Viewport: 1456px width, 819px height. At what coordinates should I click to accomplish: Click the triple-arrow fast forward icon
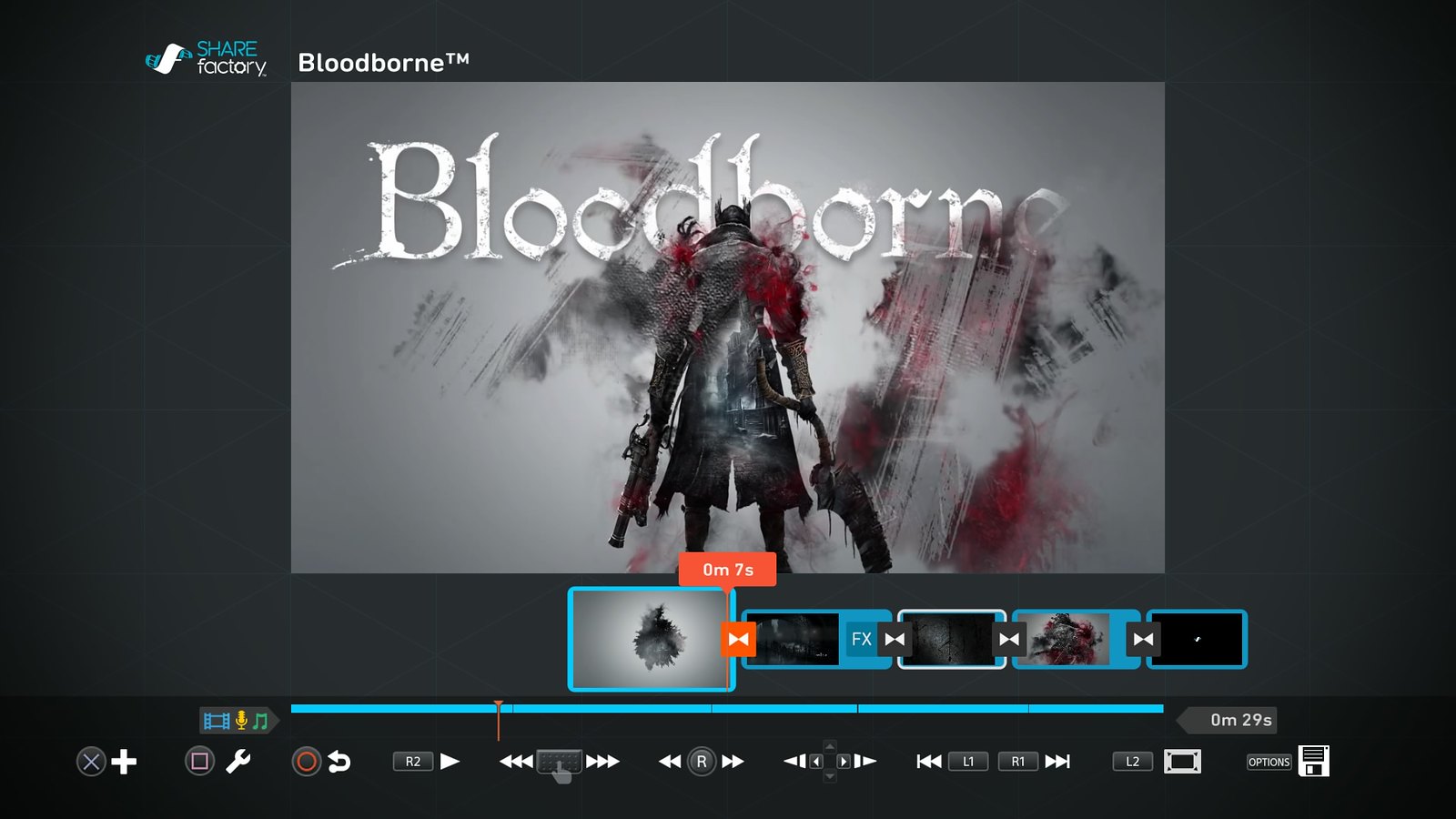click(602, 762)
